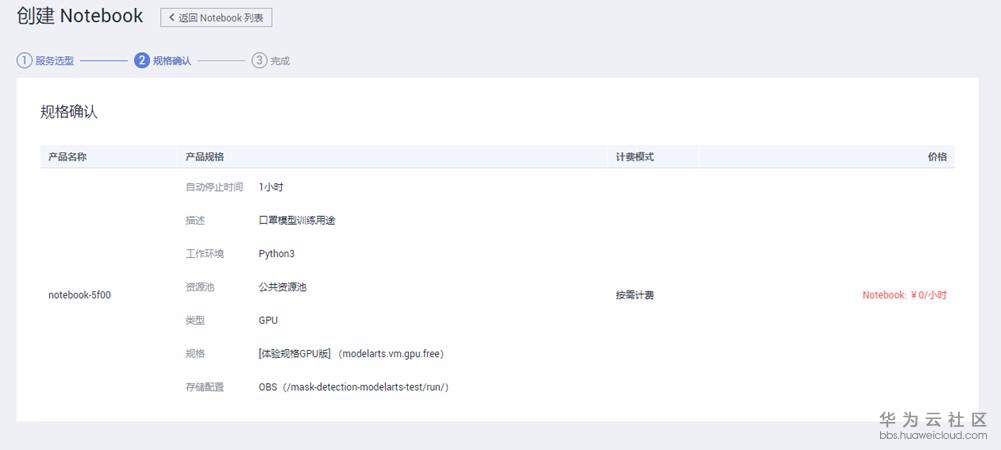Select the 规格确认 step label
1001x450 pixels.
pos(172,61)
